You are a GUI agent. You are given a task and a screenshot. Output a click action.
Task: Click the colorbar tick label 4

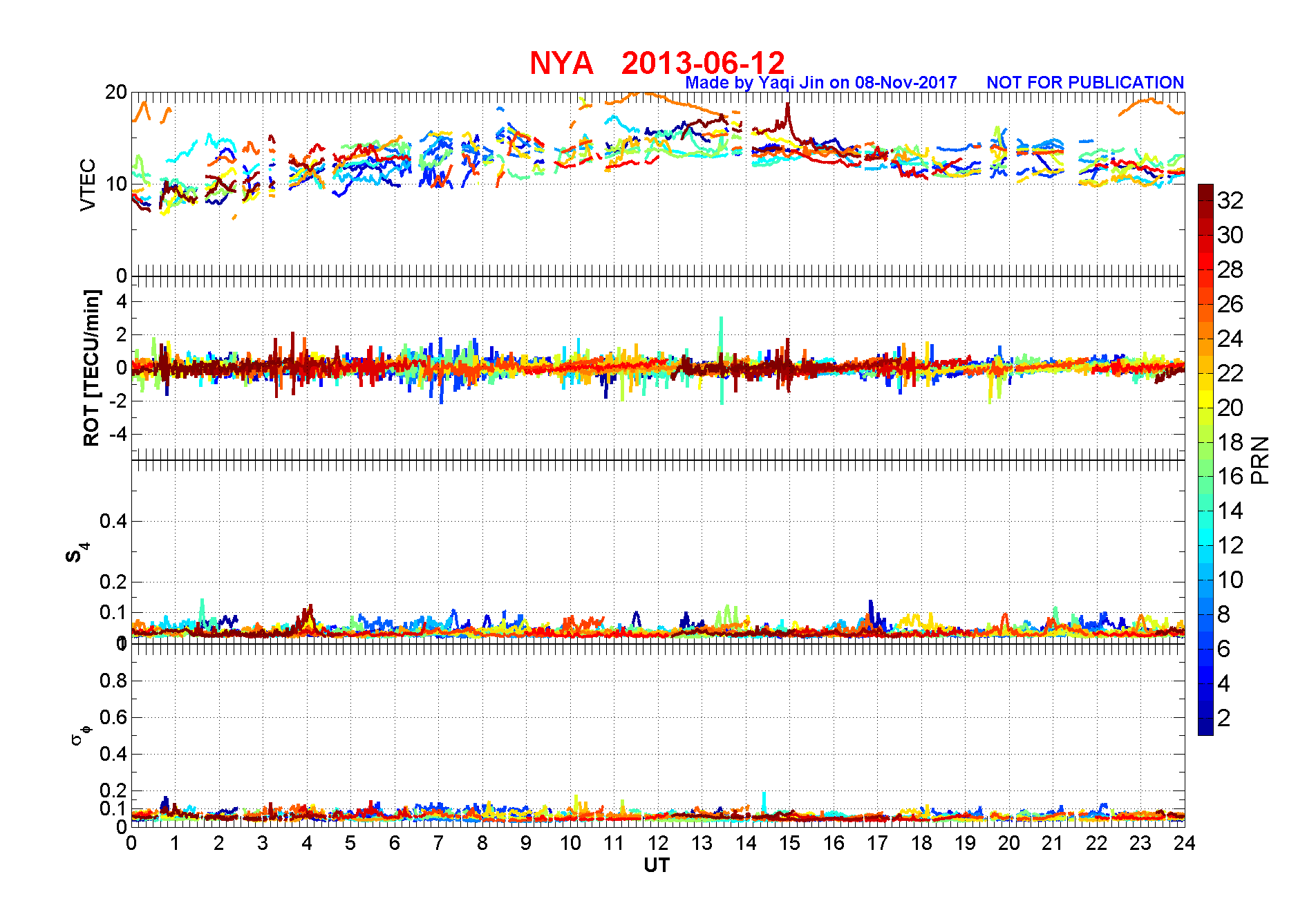click(x=1224, y=683)
